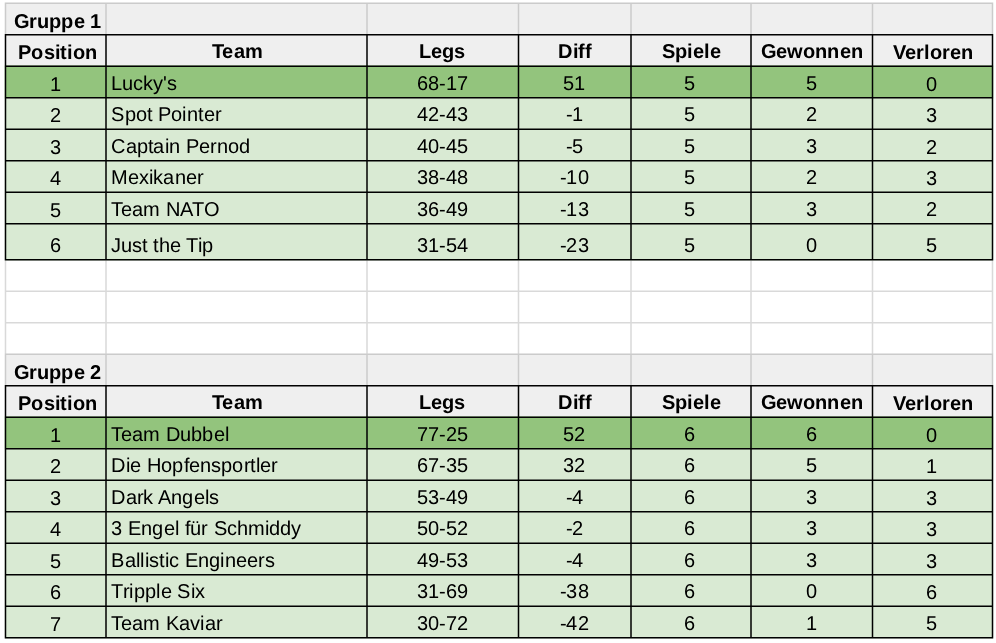Select the Team NATO cell

click(236, 209)
